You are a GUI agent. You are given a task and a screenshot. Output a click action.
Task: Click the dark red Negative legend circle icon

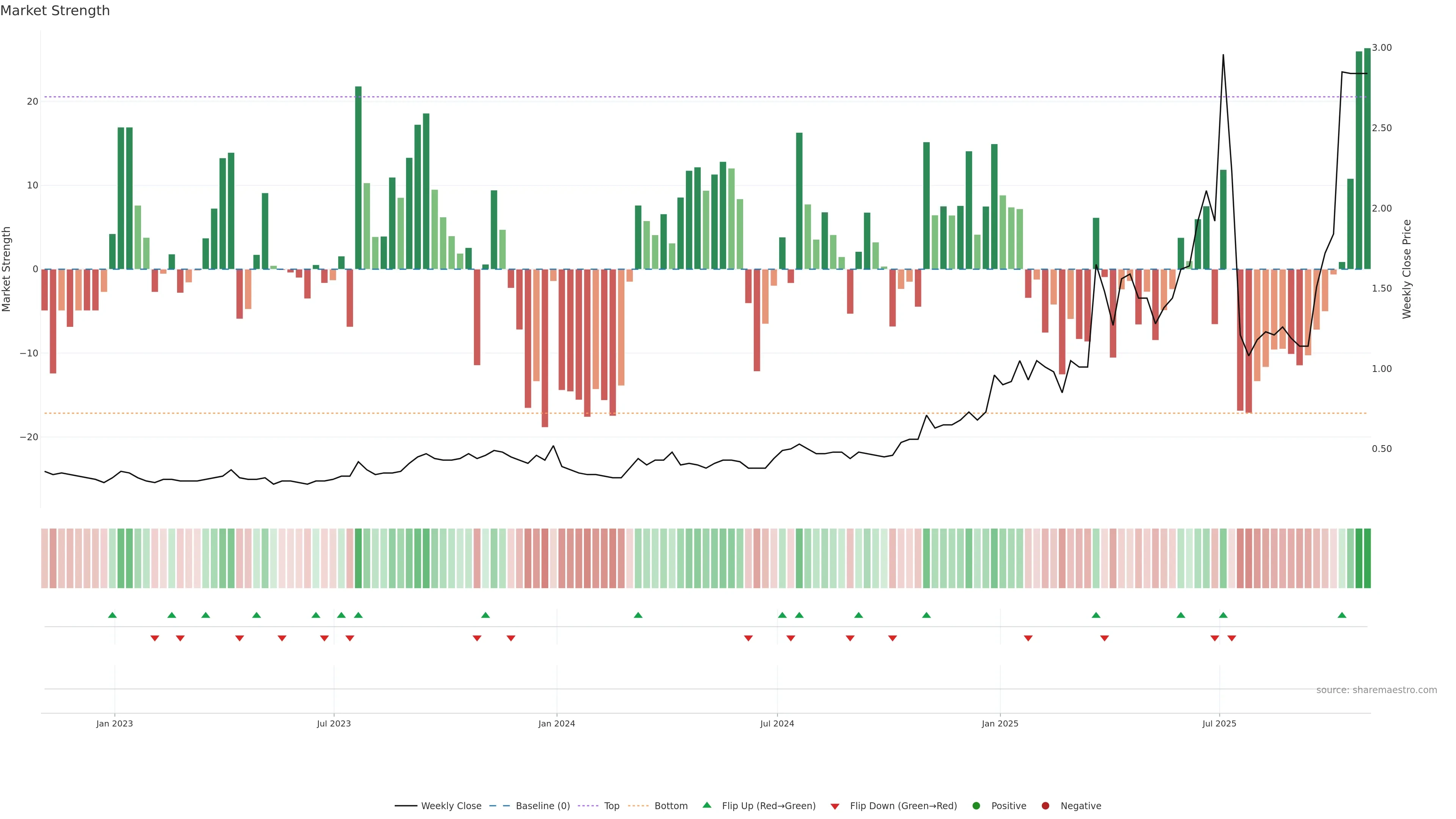point(1045,806)
